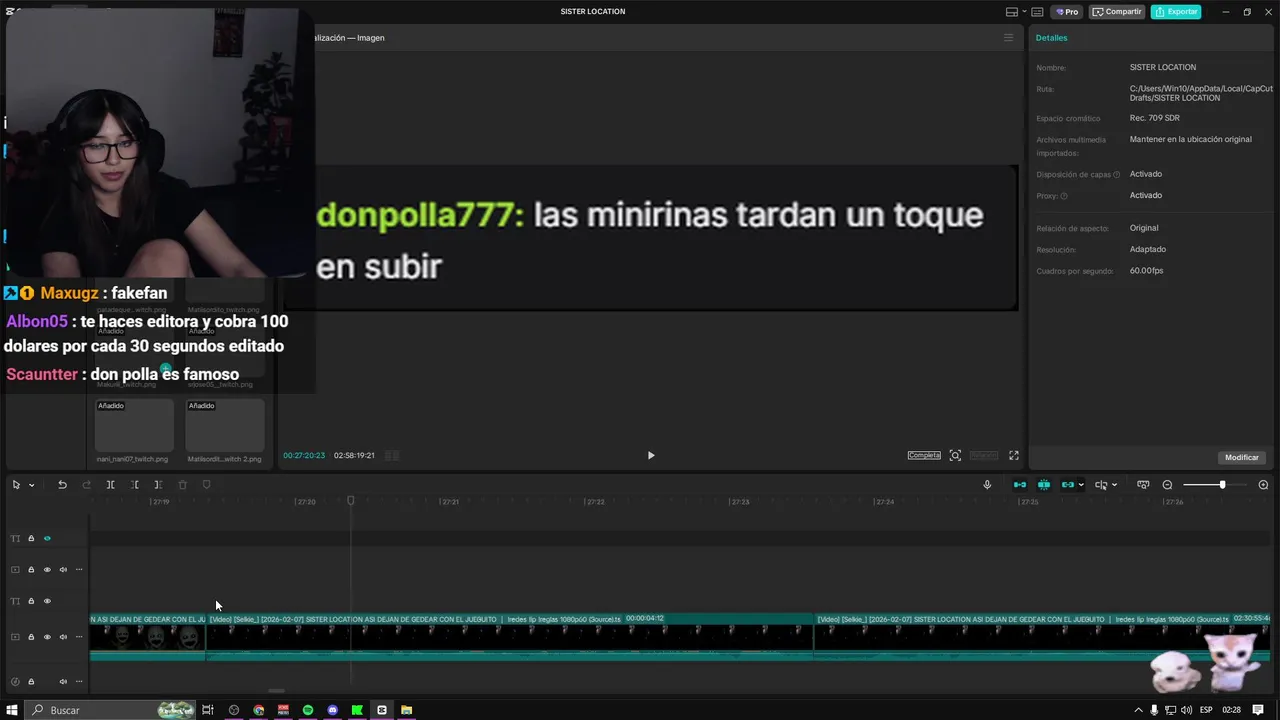
Task: Click the 'Completa' preview quality button
Action: [x=924, y=455]
